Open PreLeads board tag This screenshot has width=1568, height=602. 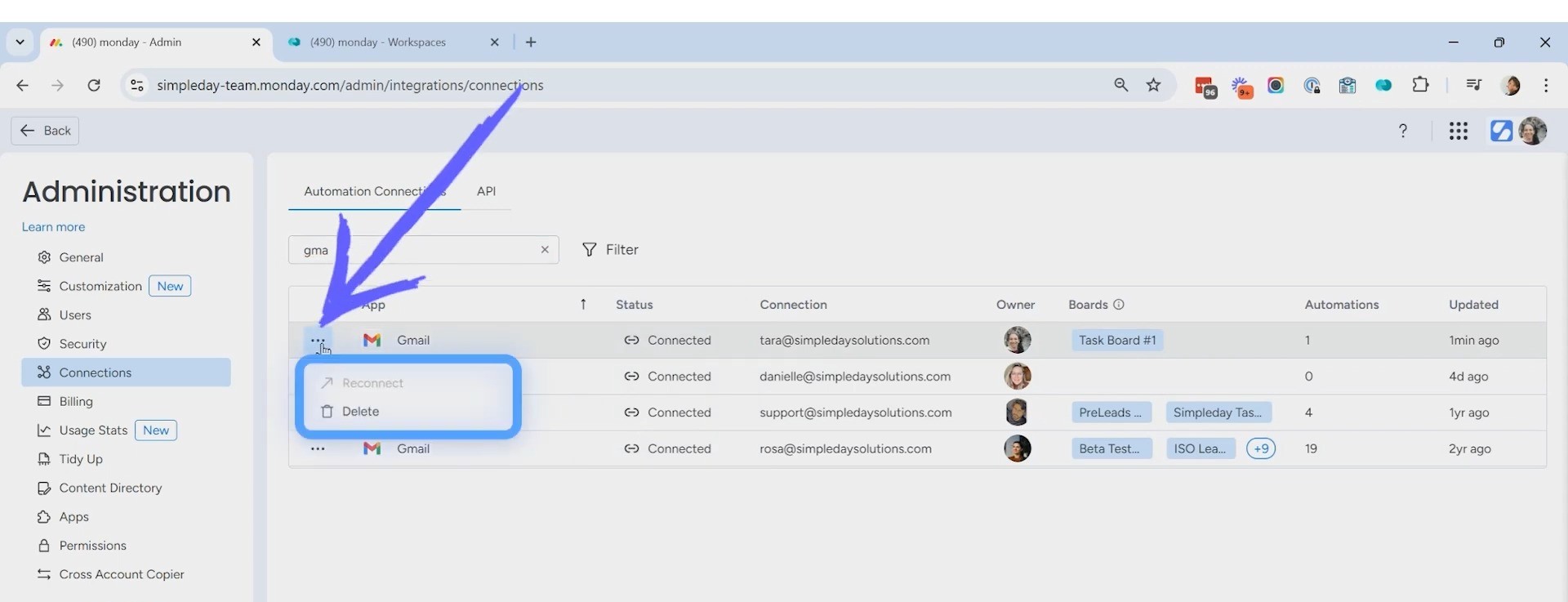coord(1111,412)
